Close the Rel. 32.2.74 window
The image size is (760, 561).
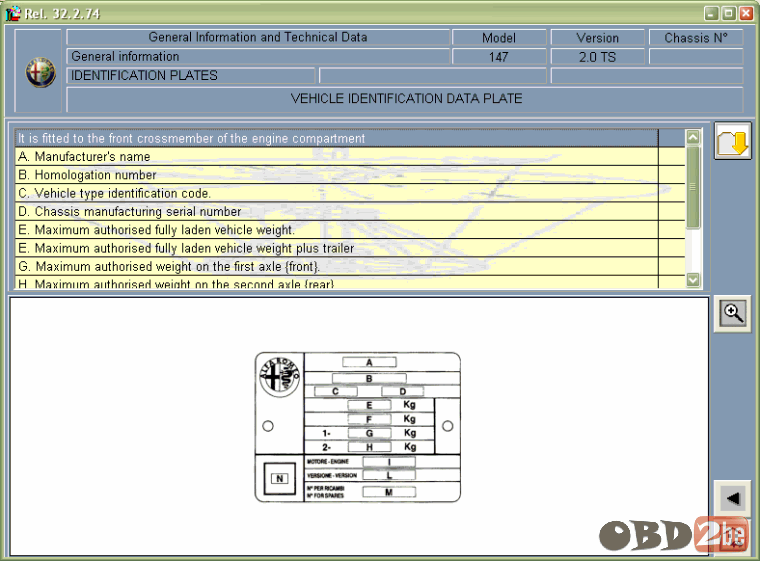pos(746,14)
